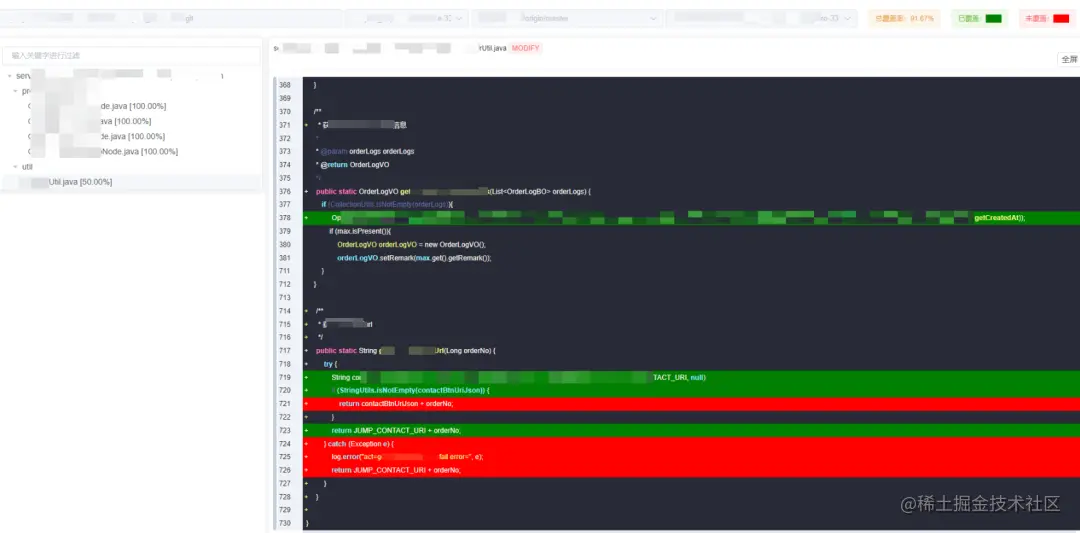Click the 'Util.java' file path header text
The height and width of the screenshot is (533, 1080).
[493, 48]
